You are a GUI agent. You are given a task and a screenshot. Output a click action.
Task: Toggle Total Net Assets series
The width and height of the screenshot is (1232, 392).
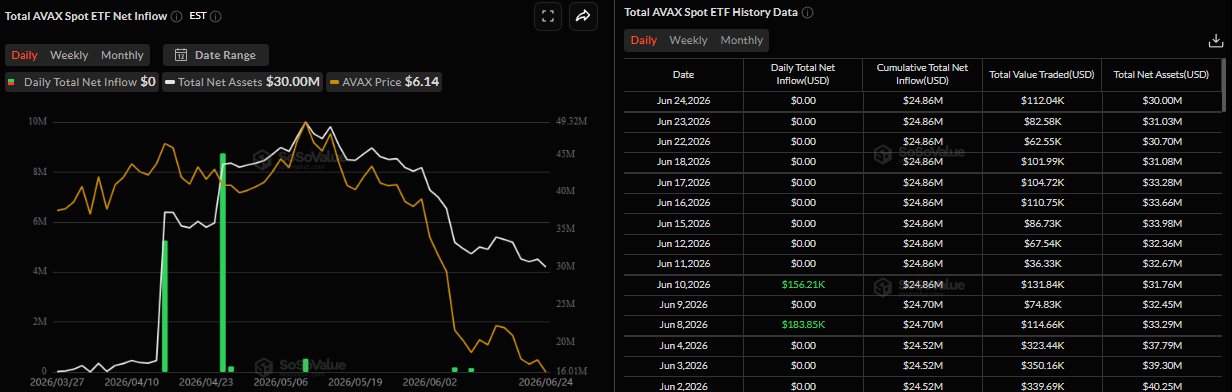243,82
